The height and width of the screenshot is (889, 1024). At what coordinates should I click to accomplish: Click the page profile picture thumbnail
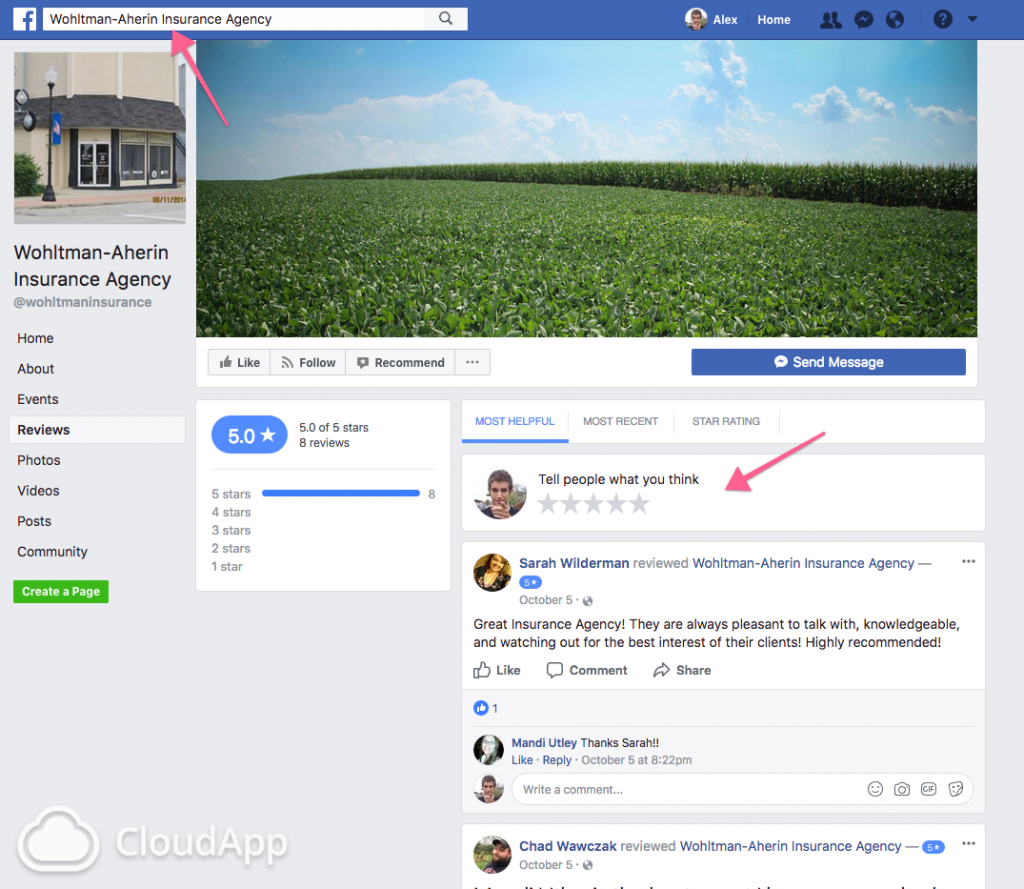point(100,138)
